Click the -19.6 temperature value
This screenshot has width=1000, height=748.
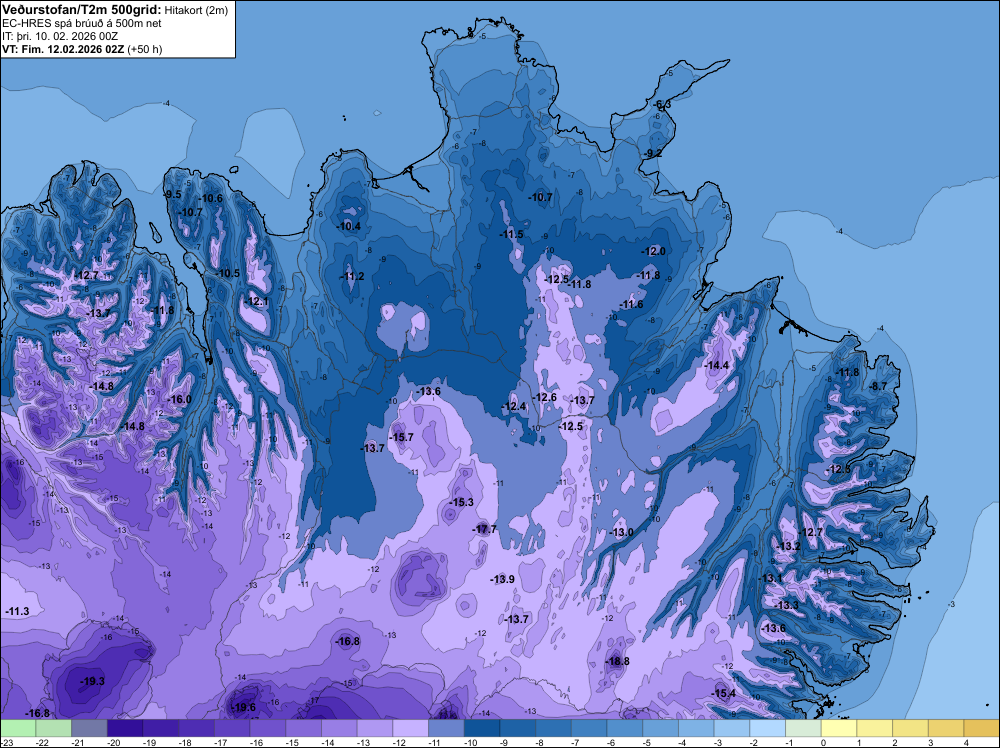tap(244, 707)
